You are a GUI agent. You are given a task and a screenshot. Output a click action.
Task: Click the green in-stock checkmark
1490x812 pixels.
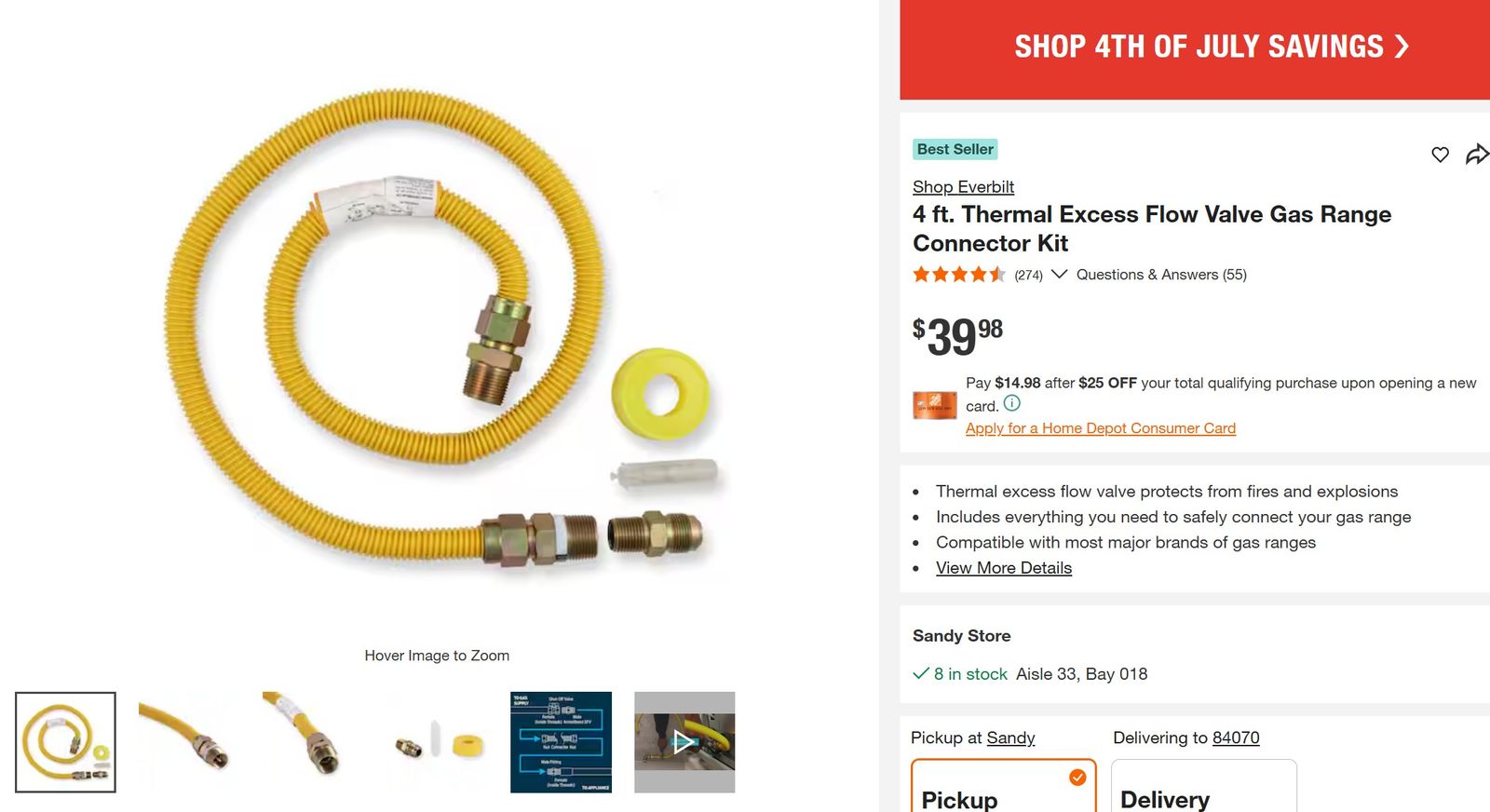pyautogui.click(x=921, y=673)
